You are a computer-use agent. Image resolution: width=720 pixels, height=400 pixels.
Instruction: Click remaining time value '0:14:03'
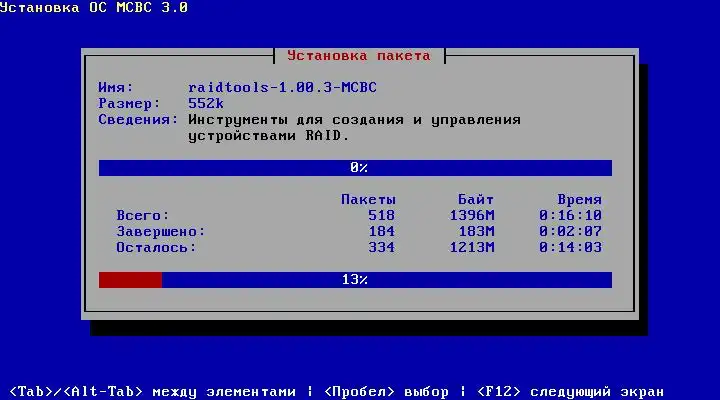click(x=570, y=248)
